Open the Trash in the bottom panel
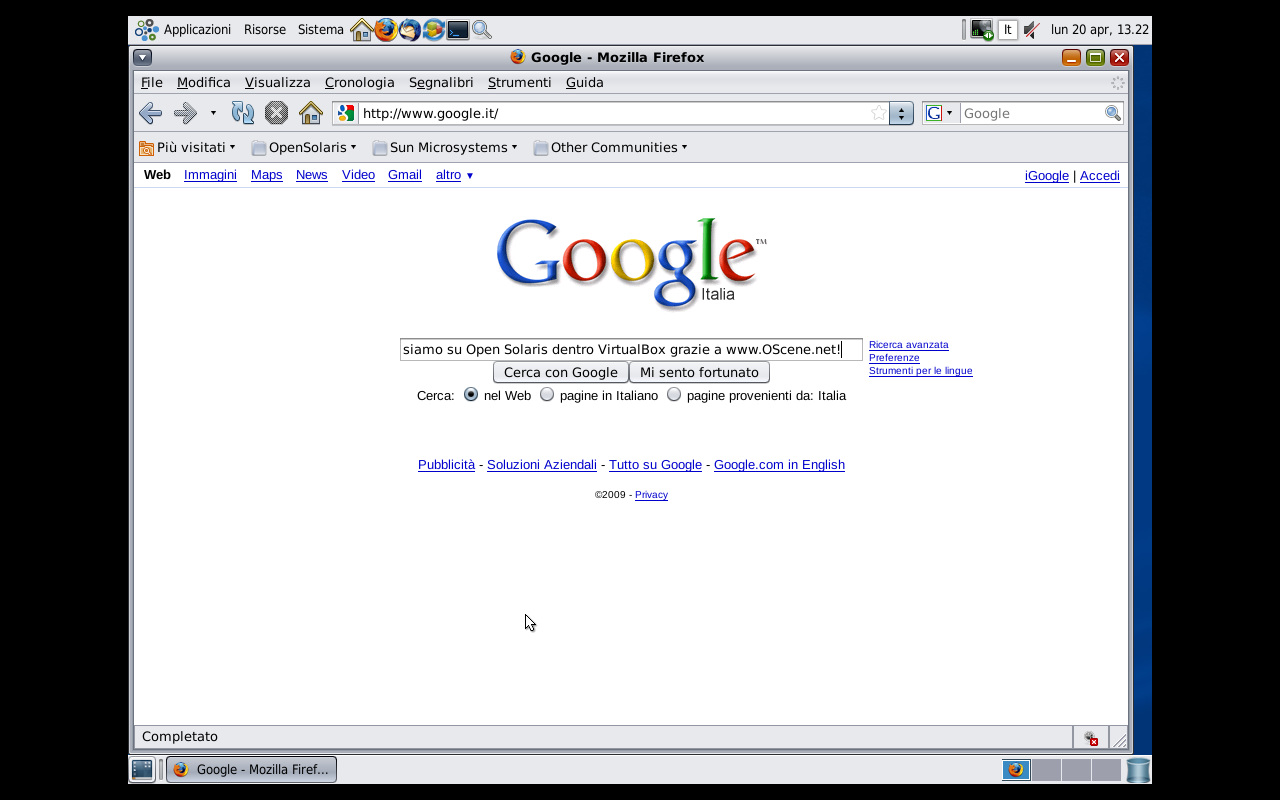 click(x=1138, y=769)
